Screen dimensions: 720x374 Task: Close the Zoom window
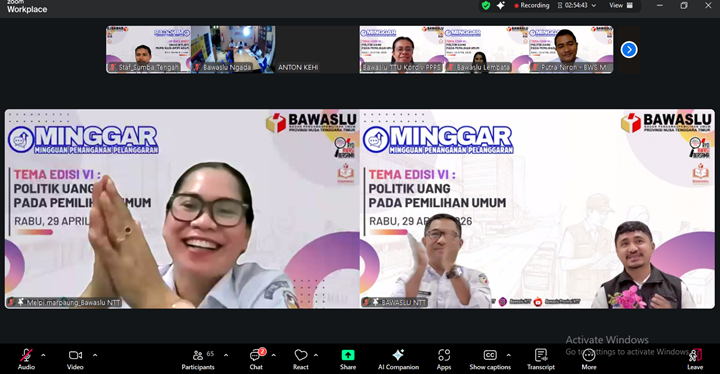pyautogui.click(x=708, y=6)
